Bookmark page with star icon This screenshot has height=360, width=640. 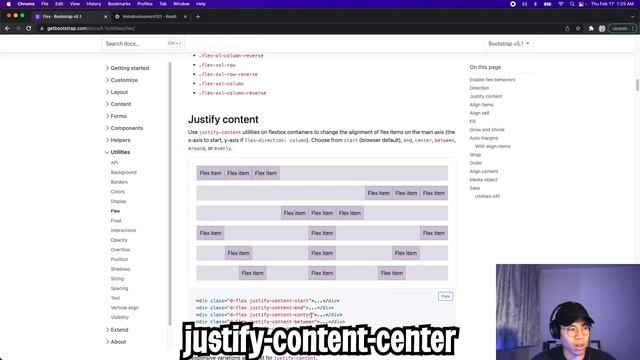click(x=578, y=29)
